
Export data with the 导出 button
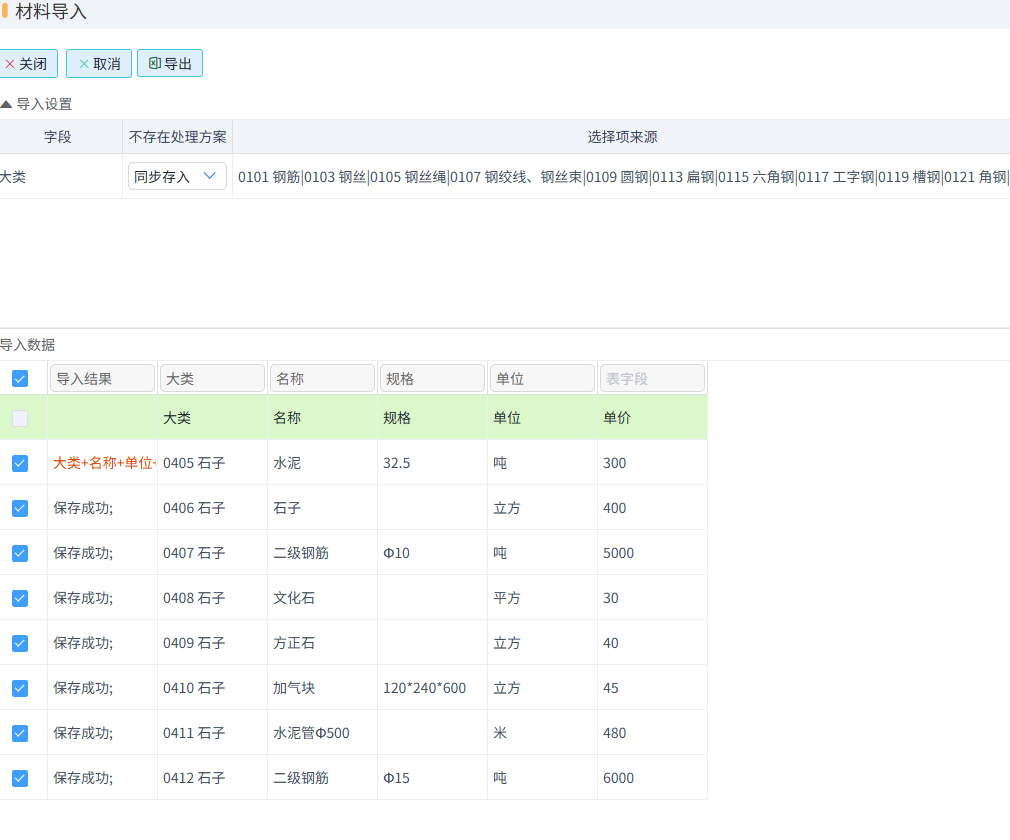point(170,64)
